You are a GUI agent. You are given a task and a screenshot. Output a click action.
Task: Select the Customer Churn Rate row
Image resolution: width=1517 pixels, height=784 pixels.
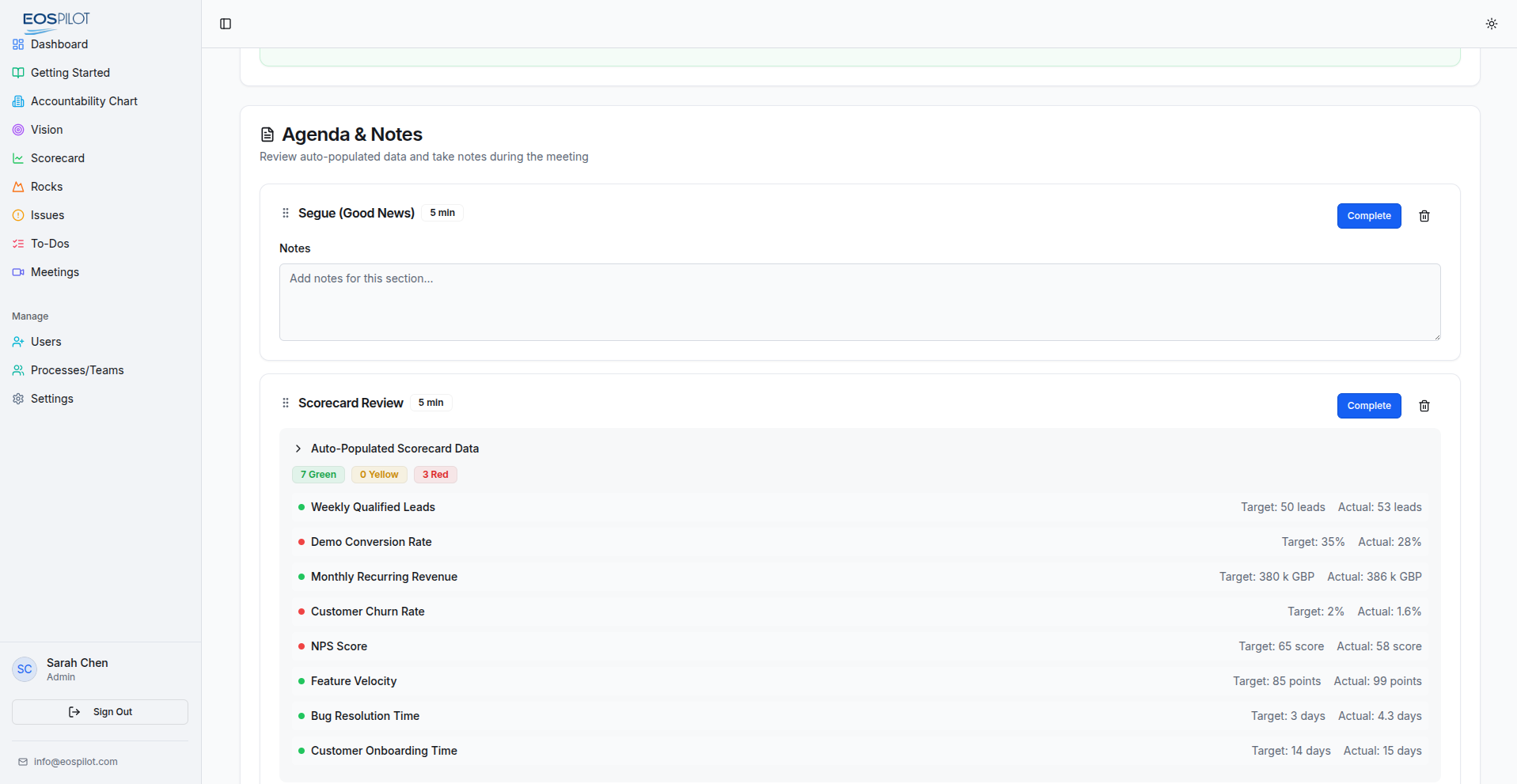[860, 612]
